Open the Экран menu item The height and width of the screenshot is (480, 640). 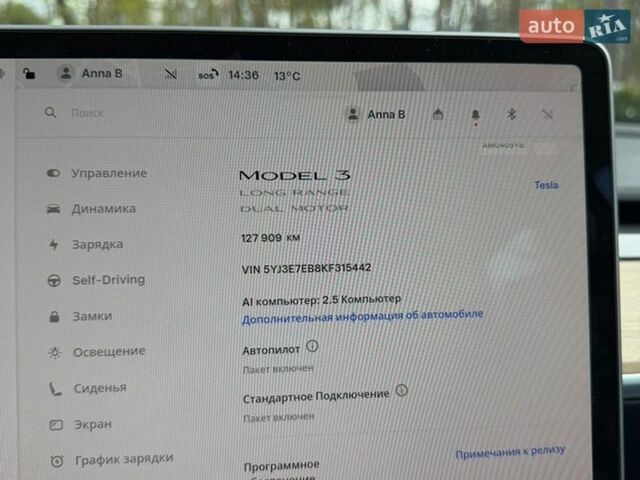(x=93, y=424)
